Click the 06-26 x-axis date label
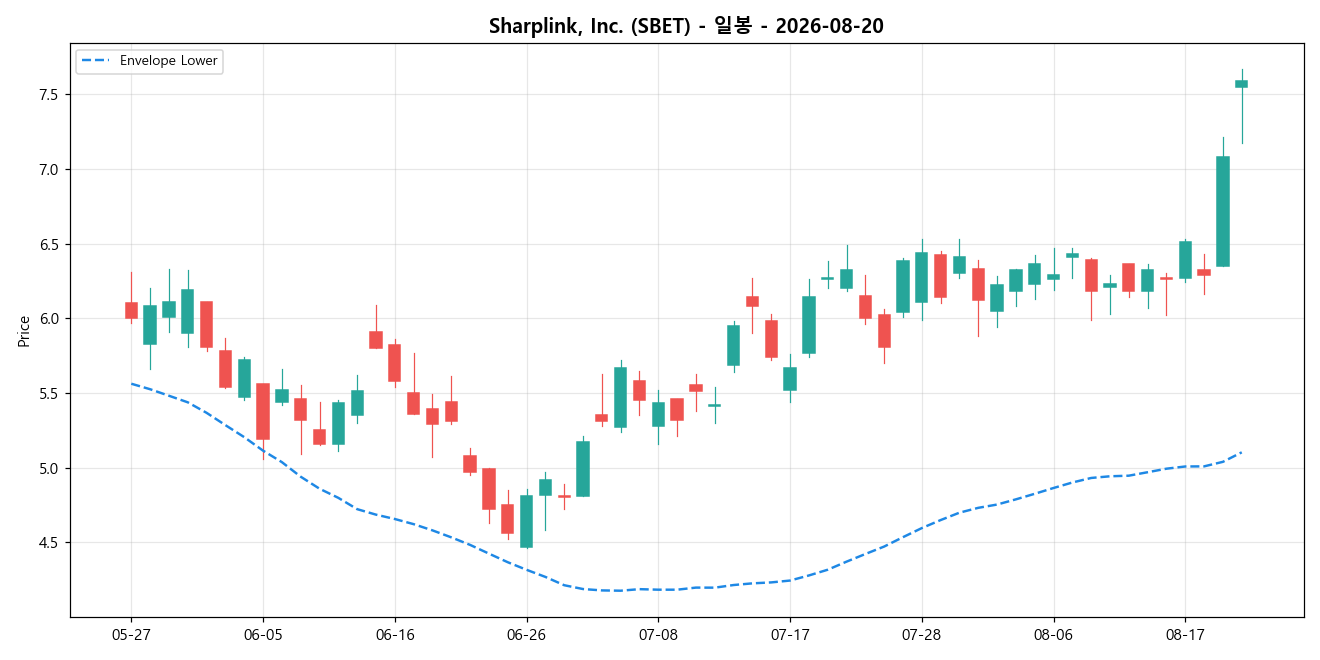The height and width of the screenshot is (660, 1320). point(526,634)
